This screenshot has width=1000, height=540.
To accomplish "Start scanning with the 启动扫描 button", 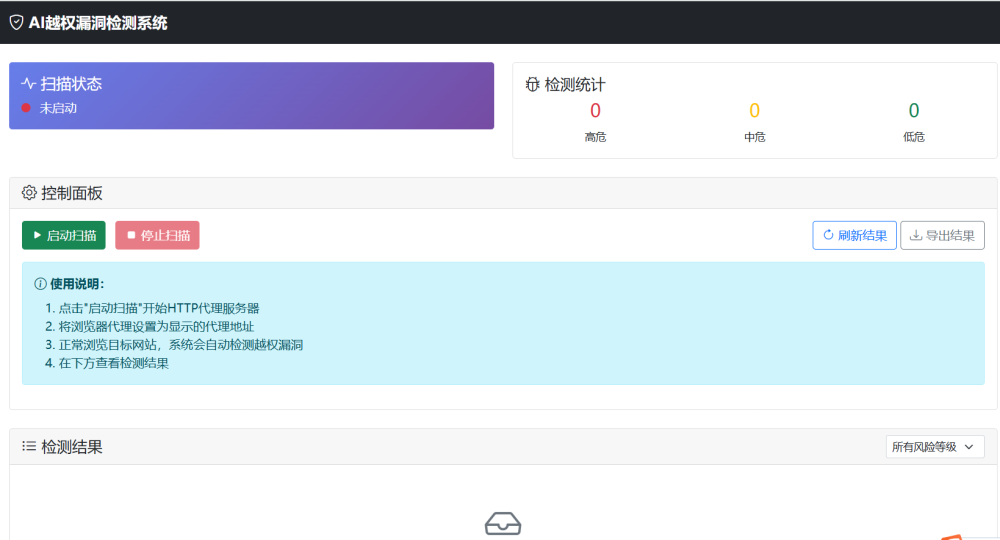I will 63,236.
